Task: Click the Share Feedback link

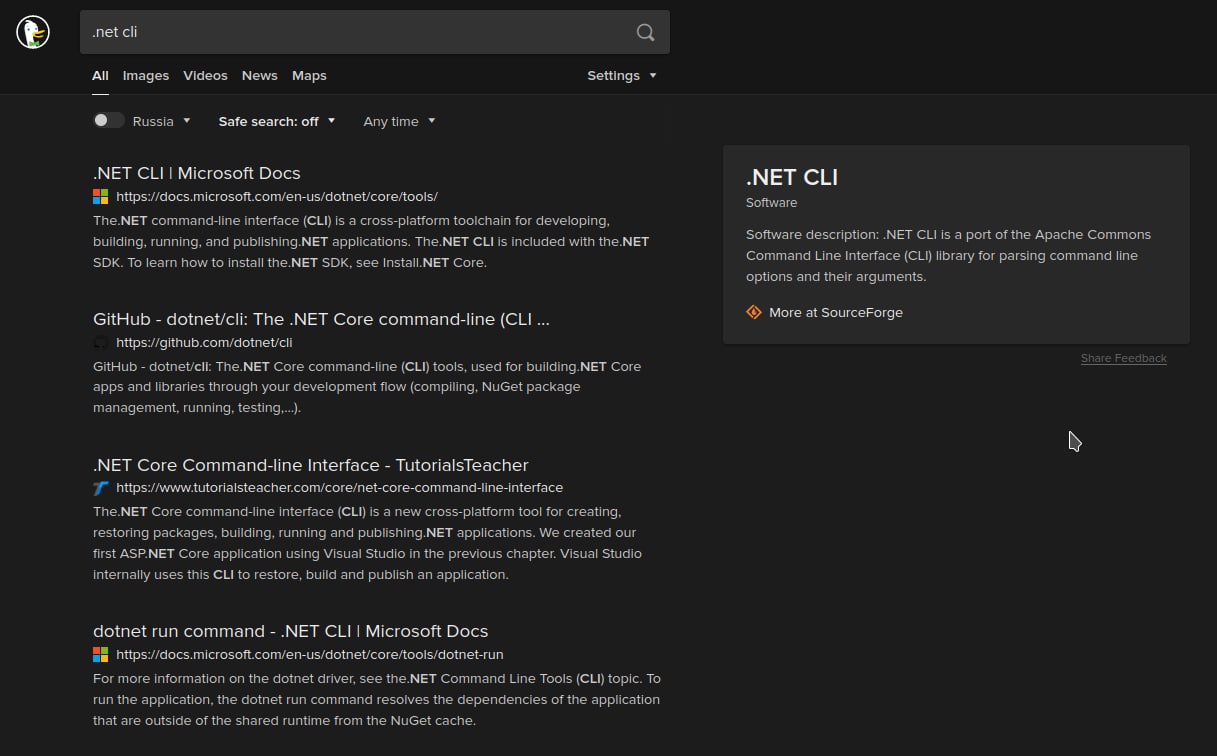Action: pyautogui.click(x=1124, y=358)
